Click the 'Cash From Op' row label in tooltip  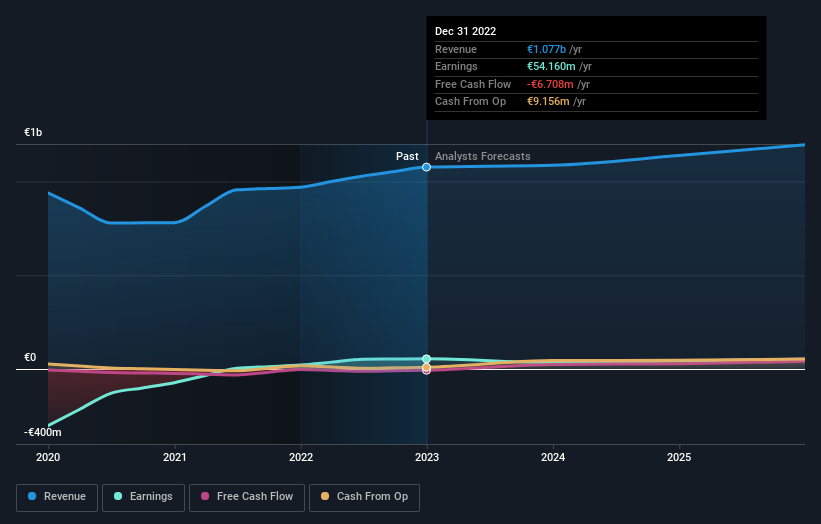pyautogui.click(x=471, y=102)
